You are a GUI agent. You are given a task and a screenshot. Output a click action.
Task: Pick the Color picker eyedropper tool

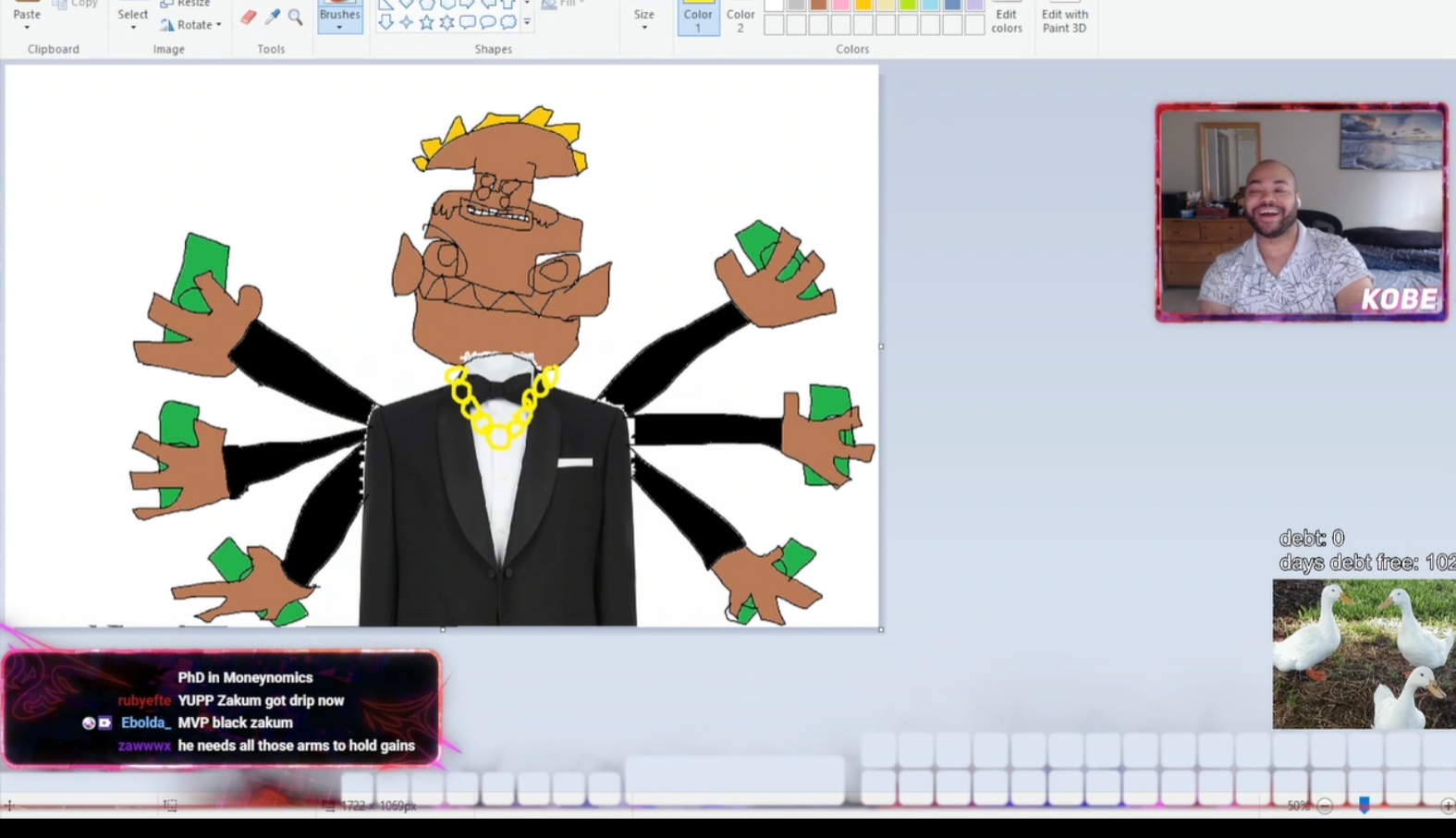point(273,18)
